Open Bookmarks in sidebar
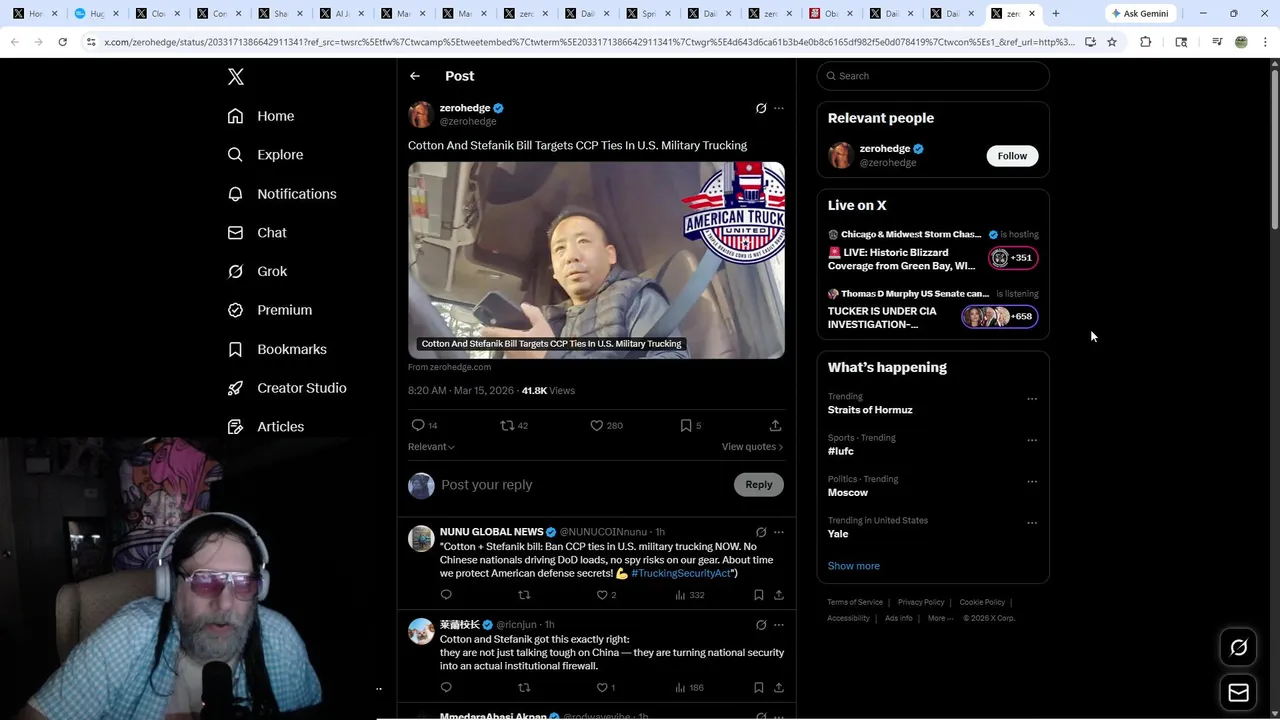 tap(278, 349)
